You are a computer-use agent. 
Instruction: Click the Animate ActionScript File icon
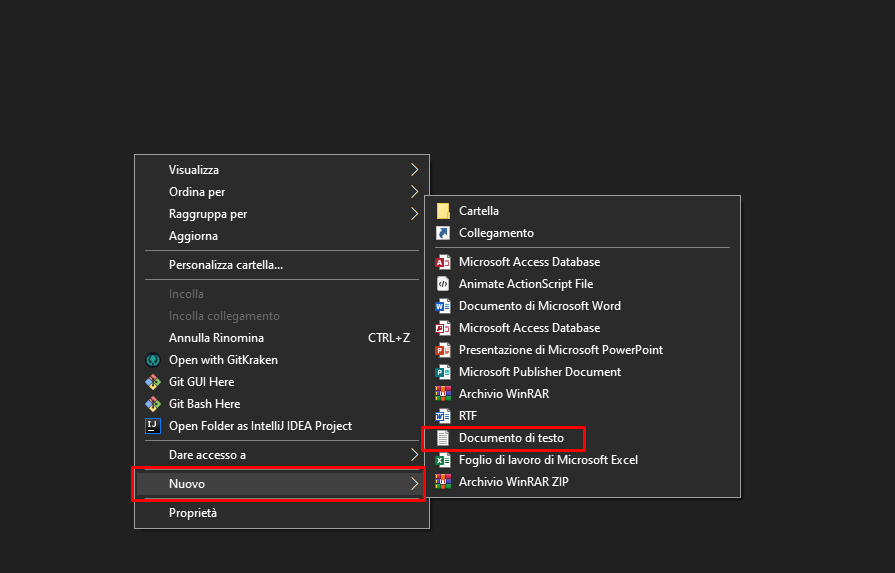[x=443, y=284]
